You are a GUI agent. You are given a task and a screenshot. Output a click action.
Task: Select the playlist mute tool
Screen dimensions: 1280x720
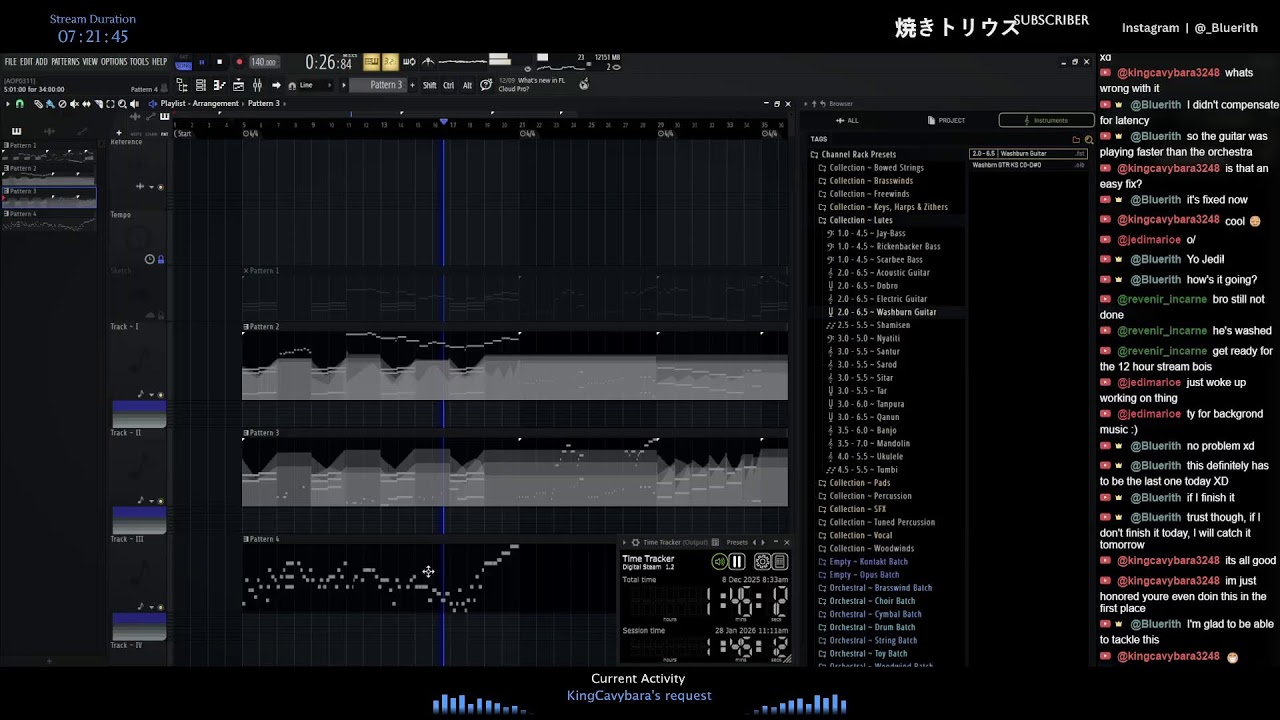point(74,104)
